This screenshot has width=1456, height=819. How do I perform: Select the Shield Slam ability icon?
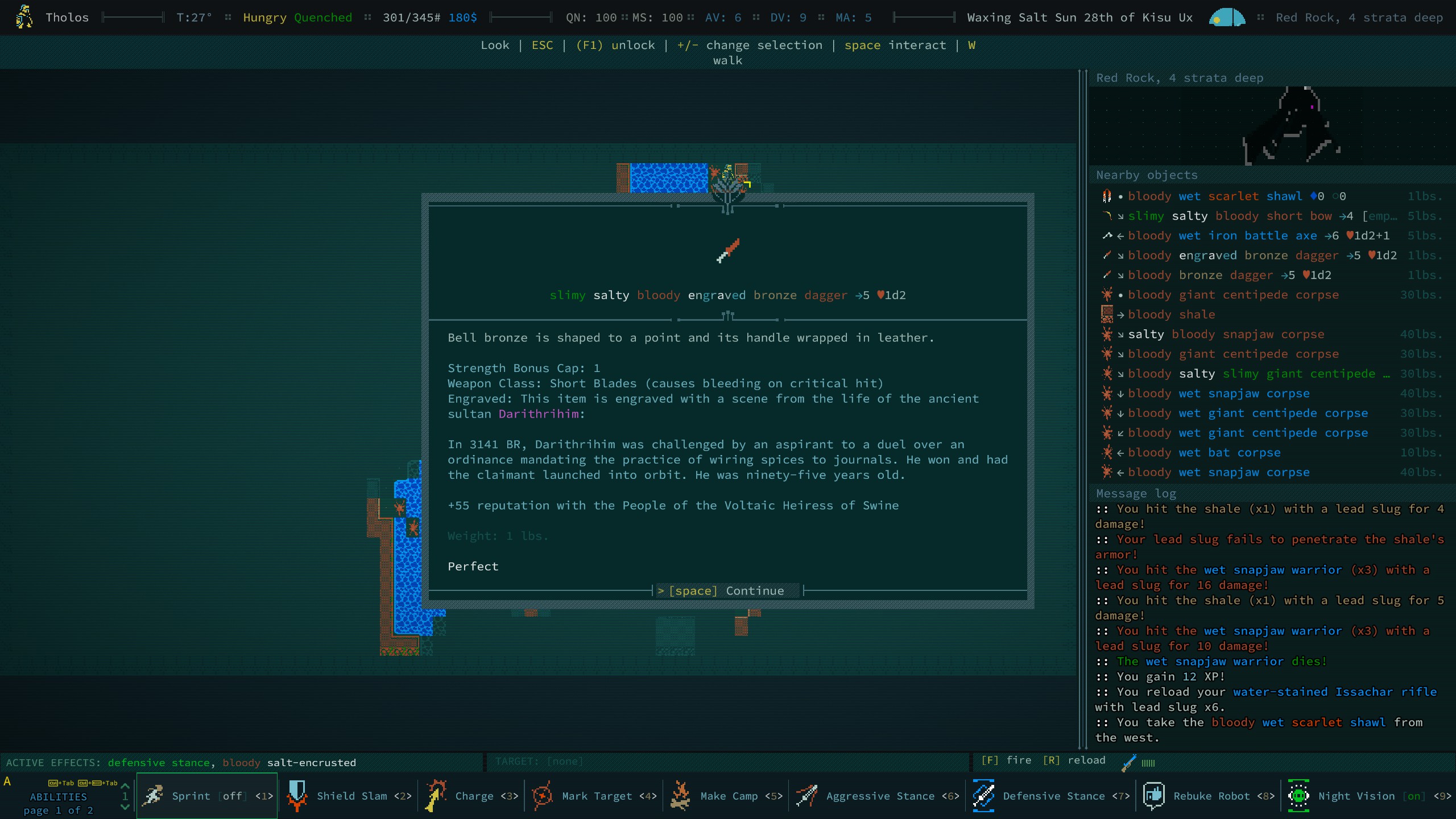tap(298, 796)
